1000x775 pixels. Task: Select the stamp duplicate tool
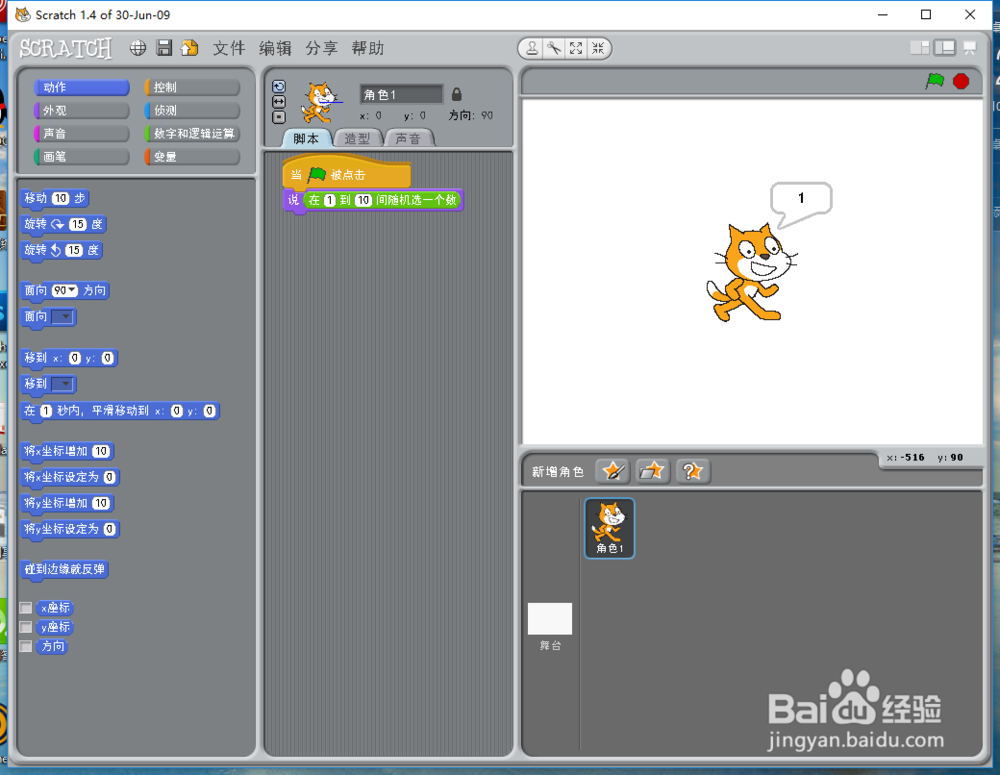(x=533, y=48)
